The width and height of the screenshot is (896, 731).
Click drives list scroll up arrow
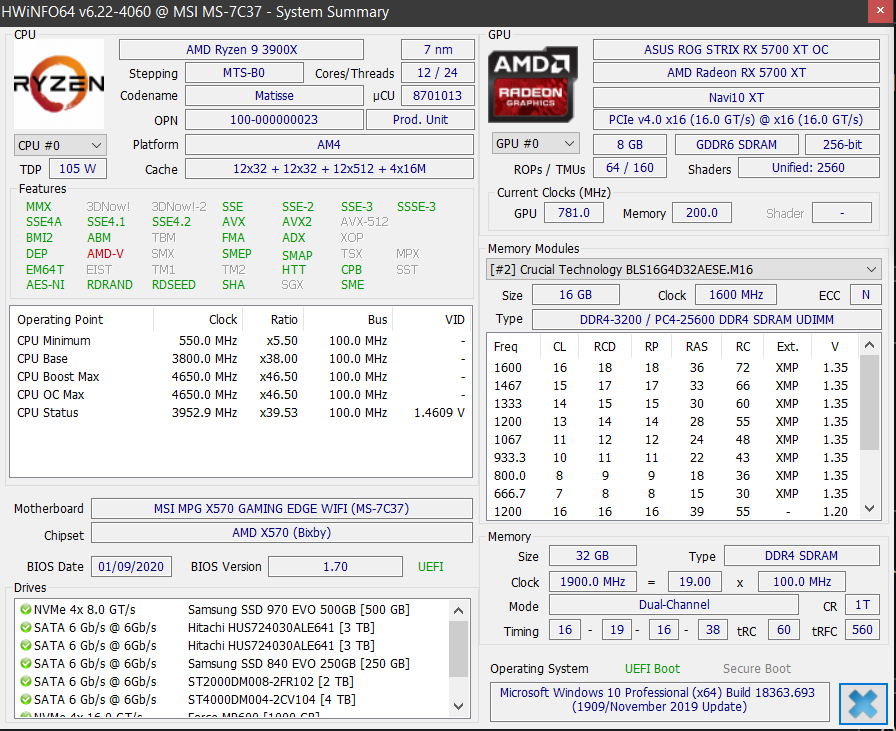click(458, 610)
